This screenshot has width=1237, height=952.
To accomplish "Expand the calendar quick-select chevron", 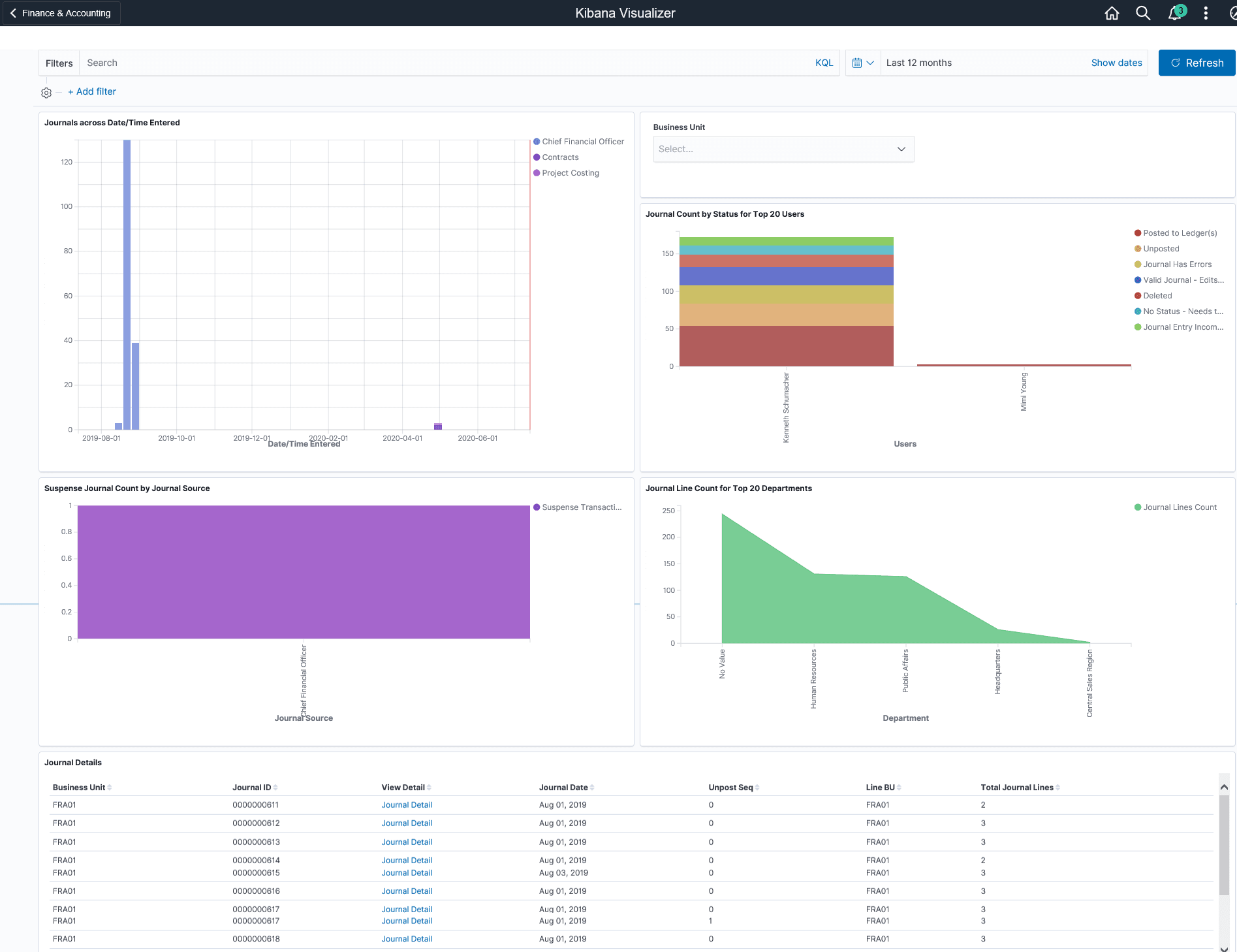I will [x=871, y=63].
